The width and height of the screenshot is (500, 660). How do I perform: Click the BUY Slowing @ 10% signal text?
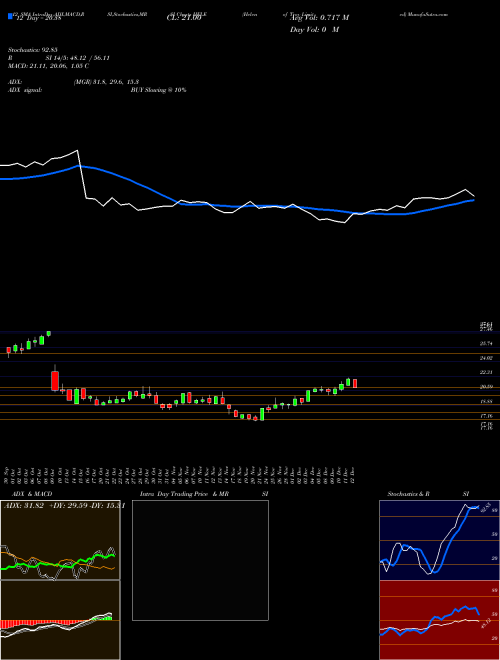tap(158, 90)
